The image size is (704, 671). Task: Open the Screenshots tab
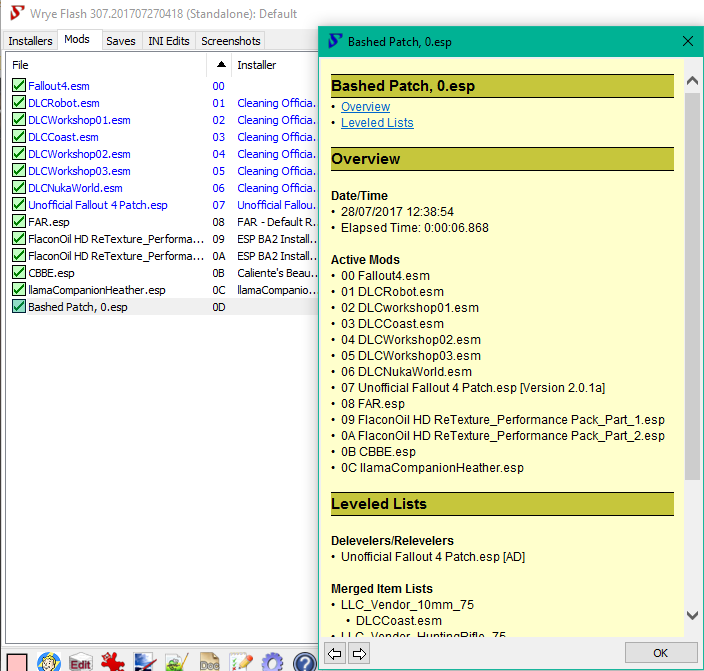click(230, 41)
